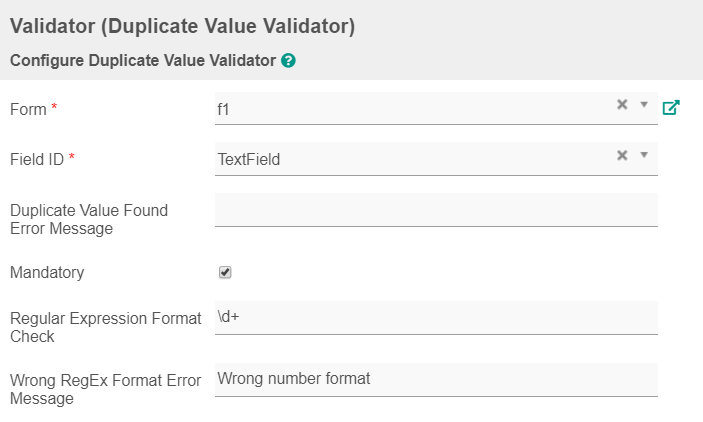Expand the Field ID dropdown arrow
The width and height of the screenshot is (703, 422).
coord(644,155)
